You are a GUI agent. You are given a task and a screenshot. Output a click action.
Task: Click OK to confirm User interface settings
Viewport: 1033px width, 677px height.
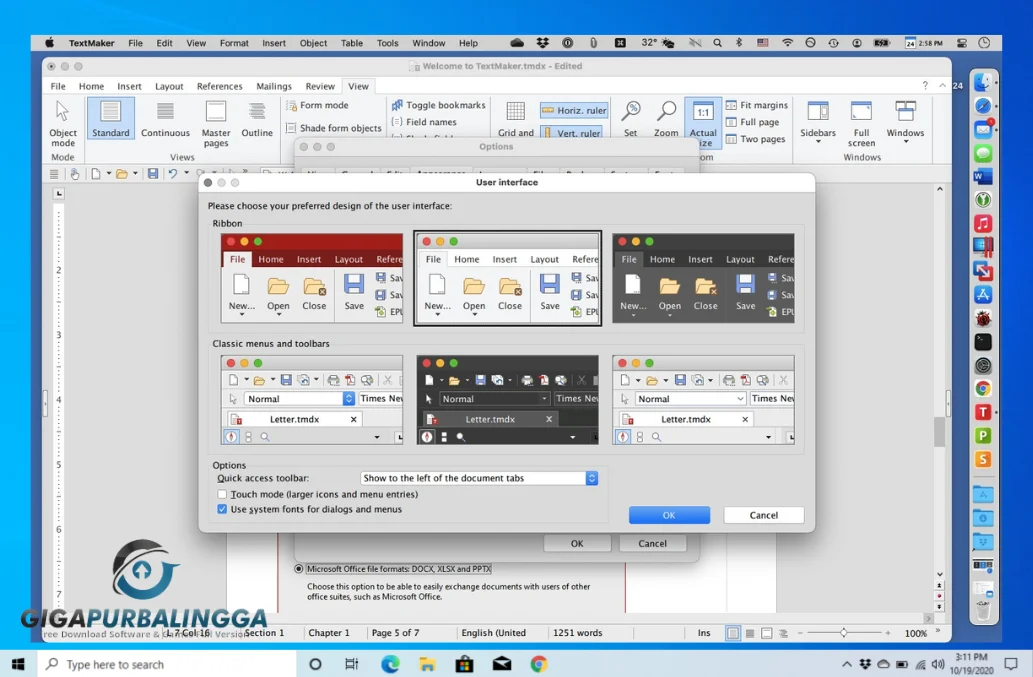click(668, 515)
